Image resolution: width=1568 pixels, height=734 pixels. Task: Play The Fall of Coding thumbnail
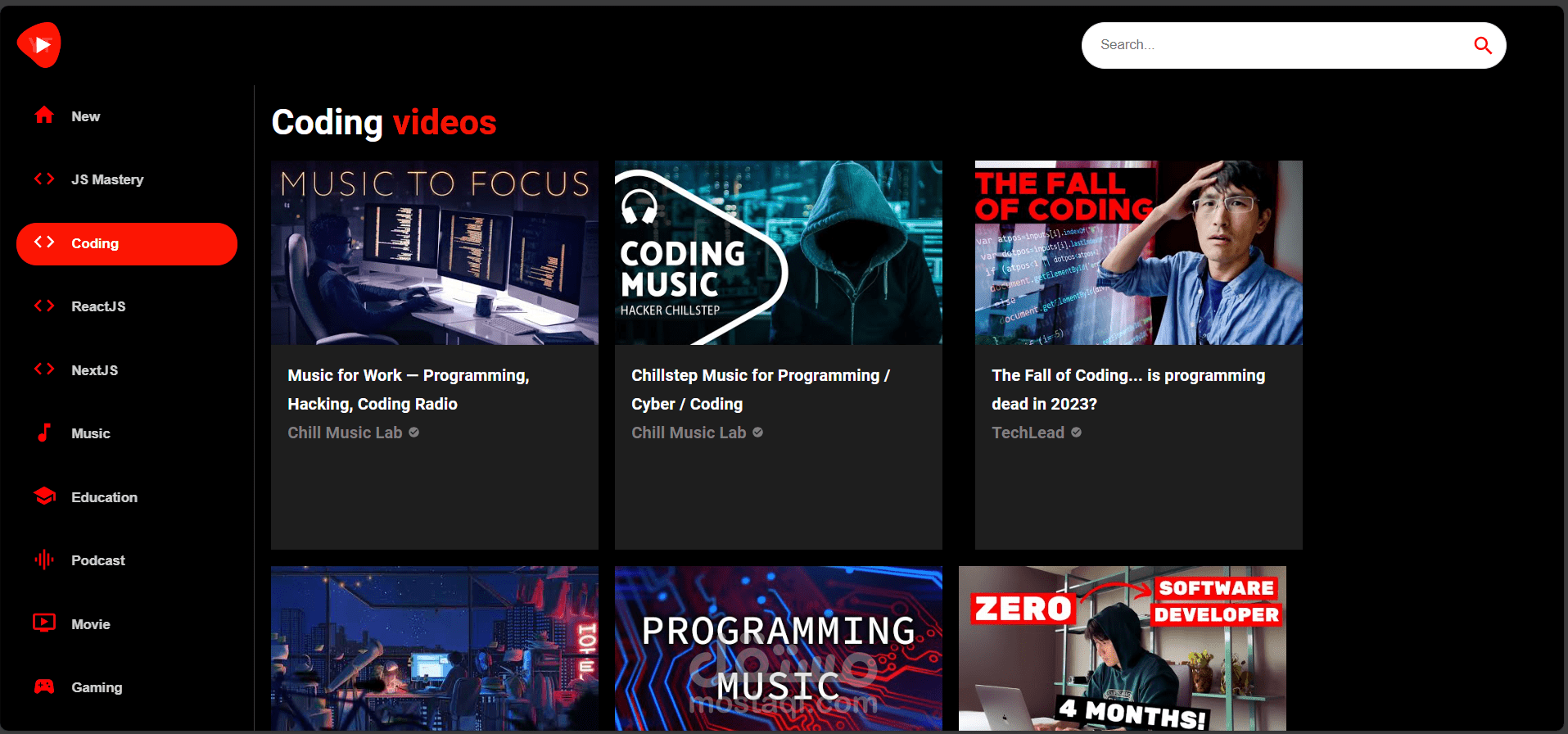(1139, 252)
